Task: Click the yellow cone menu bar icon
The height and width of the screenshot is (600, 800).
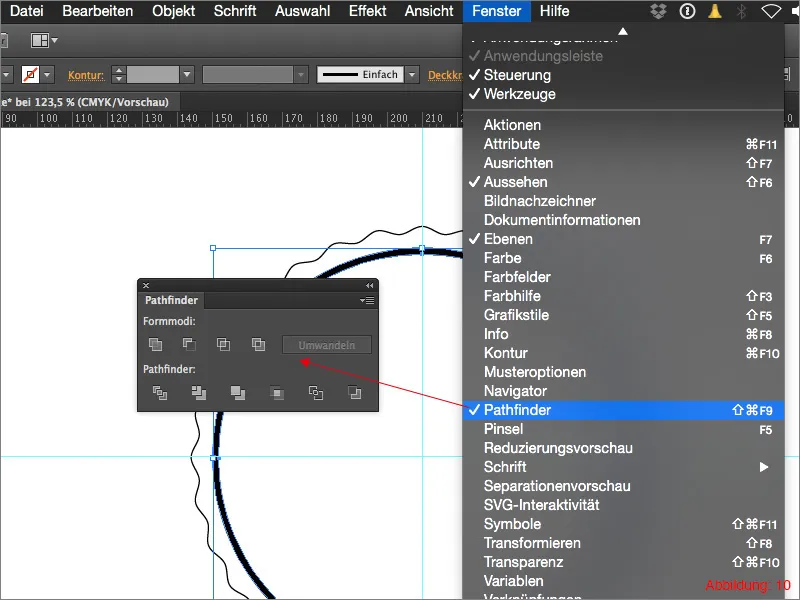Action: [x=715, y=11]
